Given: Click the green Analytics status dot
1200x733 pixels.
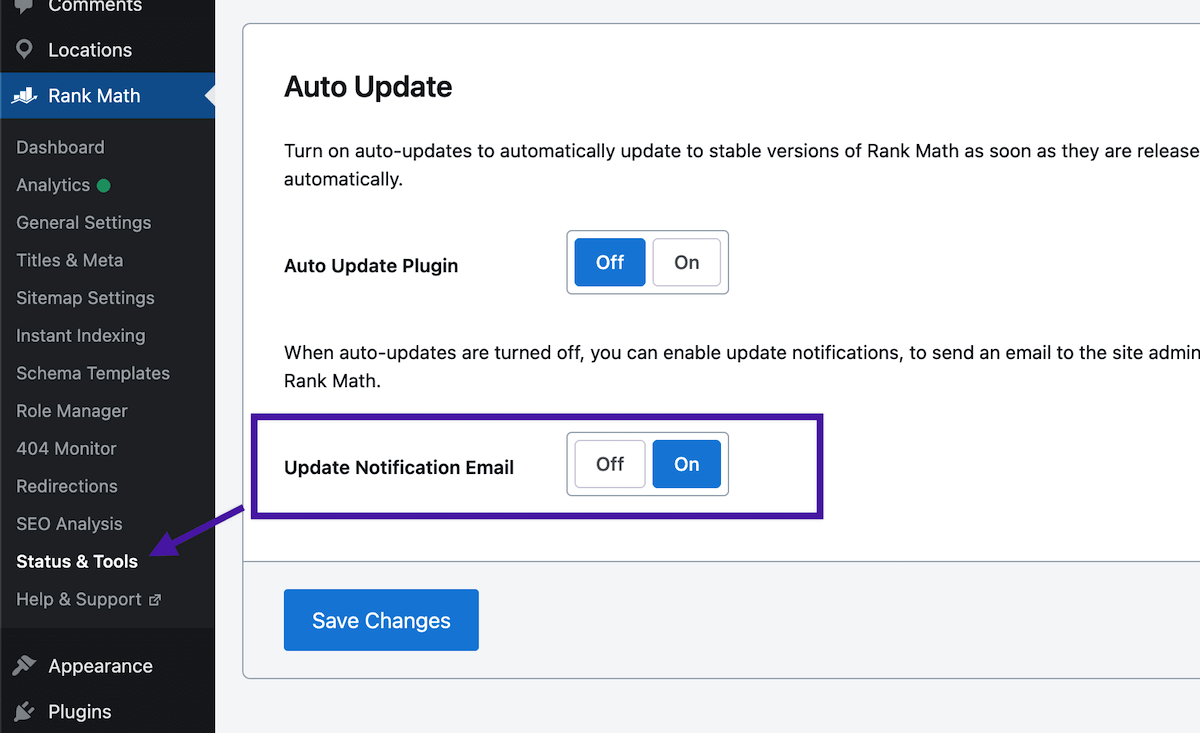Looking at the screenshot, I should pos(104,185).
